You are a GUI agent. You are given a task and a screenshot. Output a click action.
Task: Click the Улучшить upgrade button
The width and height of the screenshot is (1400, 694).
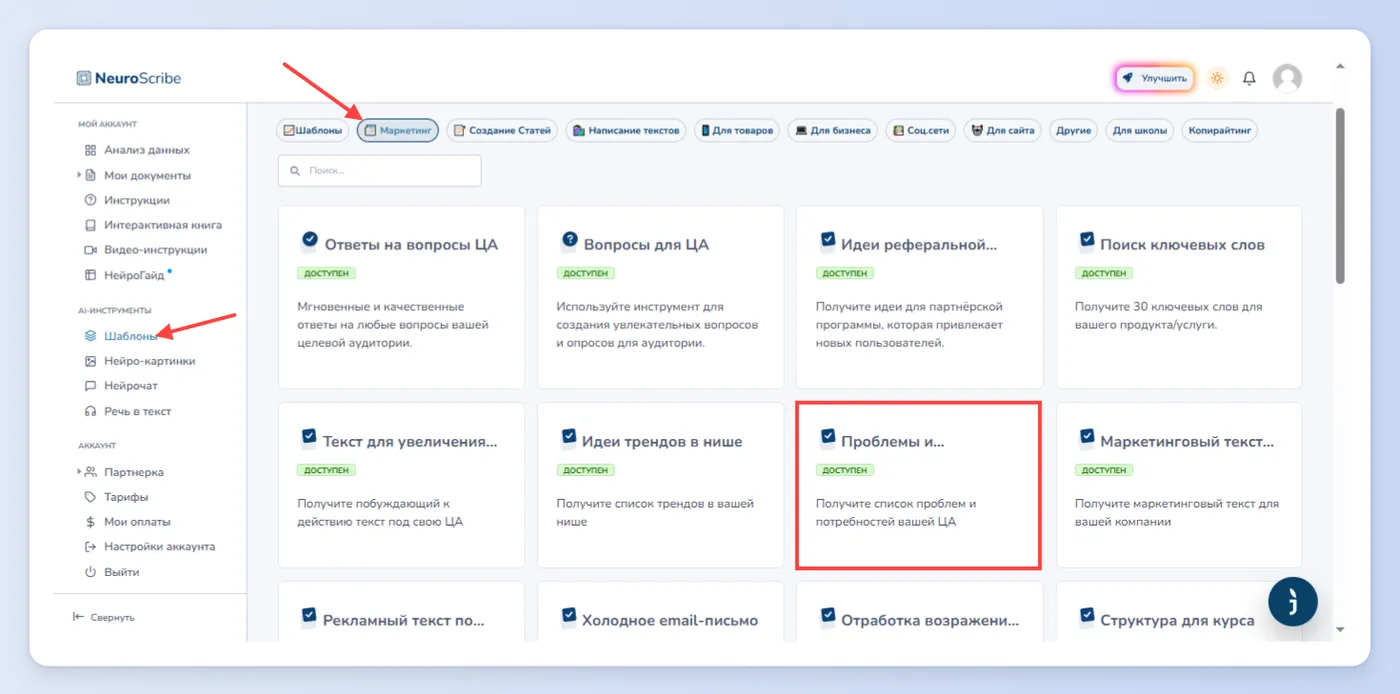click(x=1155, y=78)
